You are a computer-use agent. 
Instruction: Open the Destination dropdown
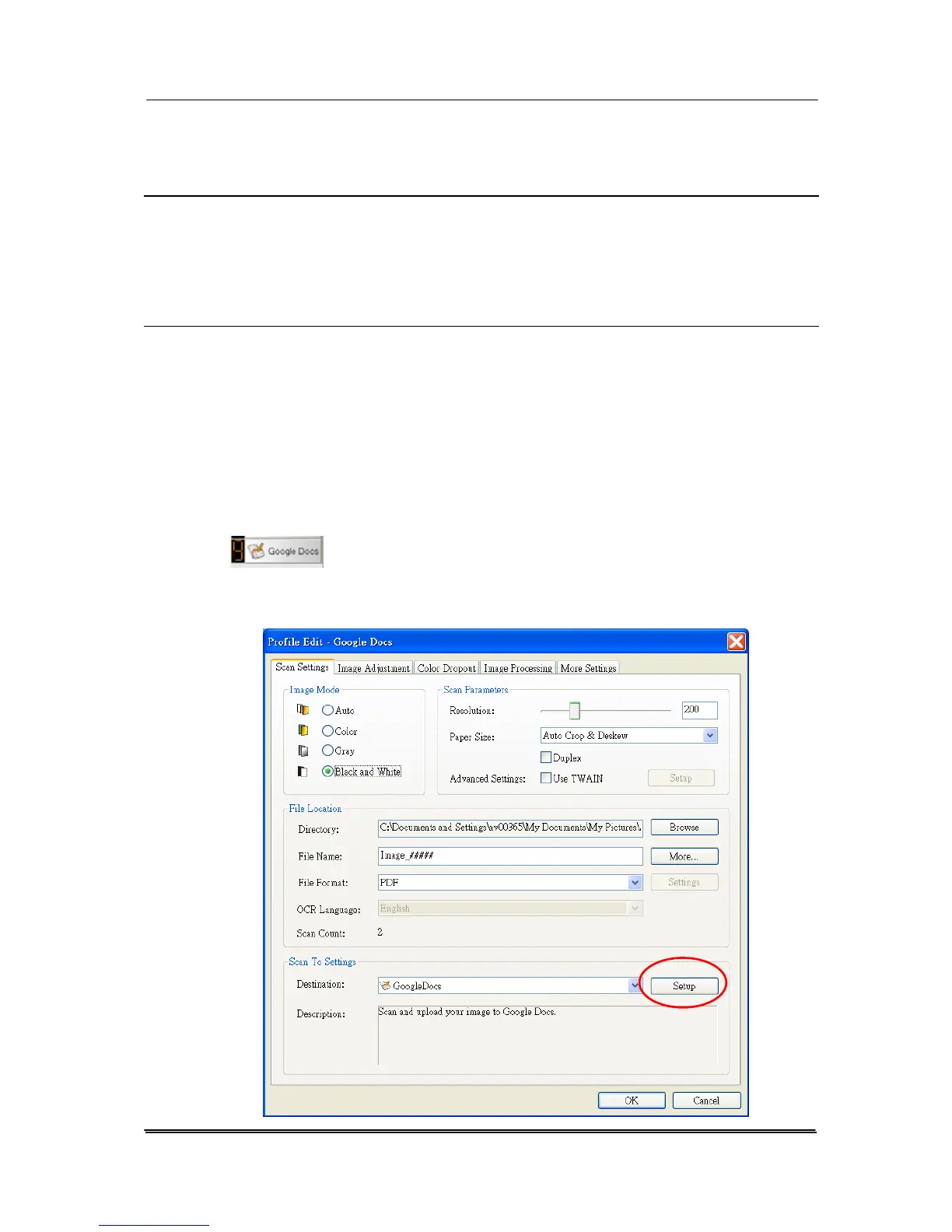coord(635,985)
